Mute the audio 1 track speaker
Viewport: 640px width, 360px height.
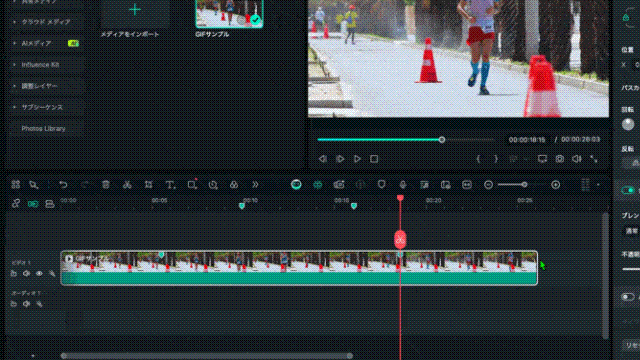coord(27,304)
